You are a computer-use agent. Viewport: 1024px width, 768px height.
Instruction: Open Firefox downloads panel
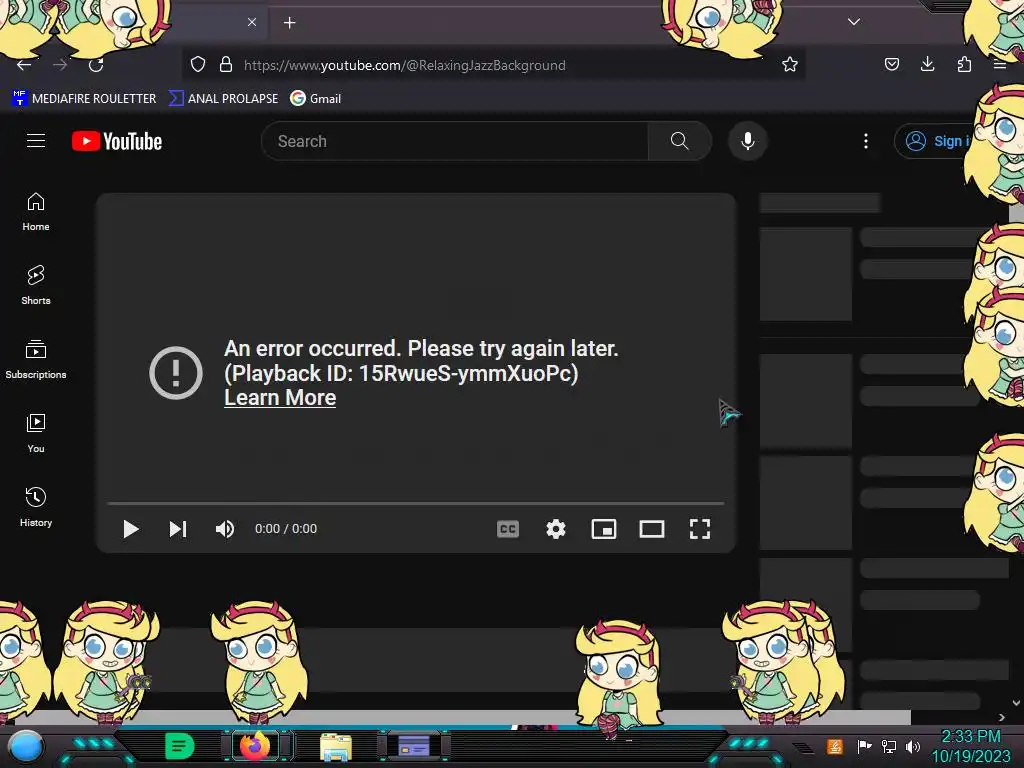[927, 64]
